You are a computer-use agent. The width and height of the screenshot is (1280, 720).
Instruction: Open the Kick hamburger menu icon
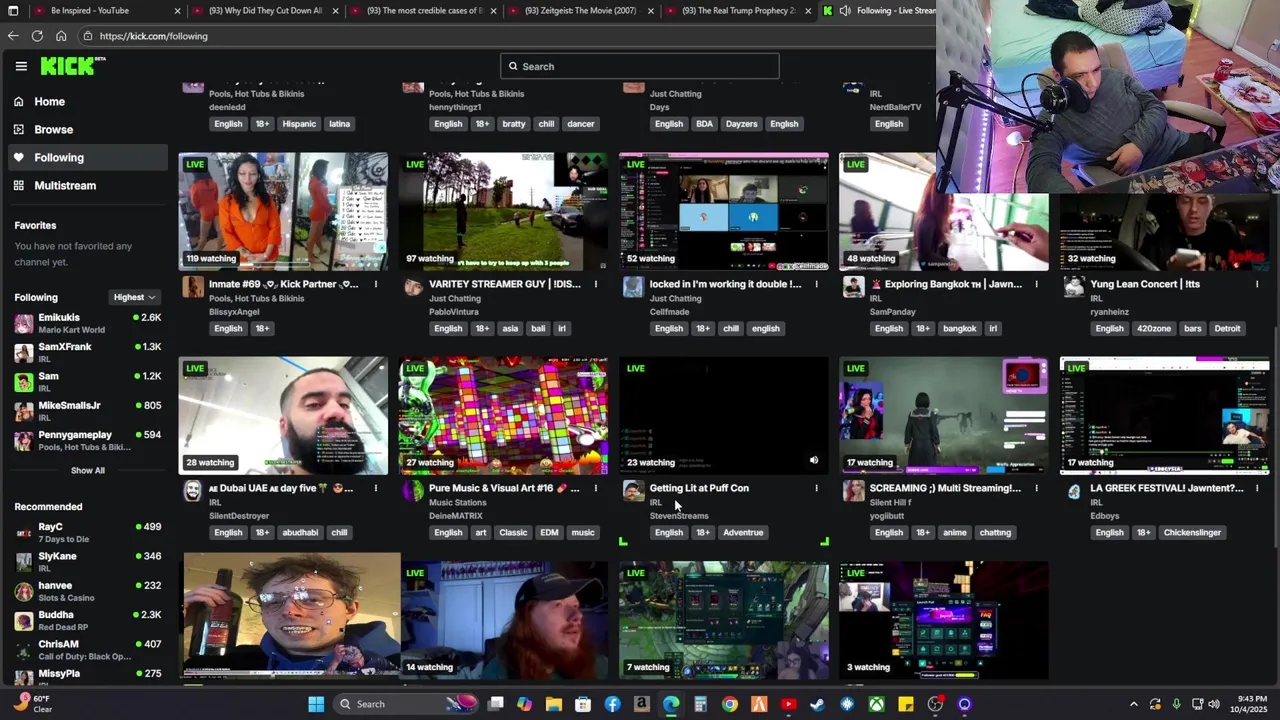click(x=21, y=66)
